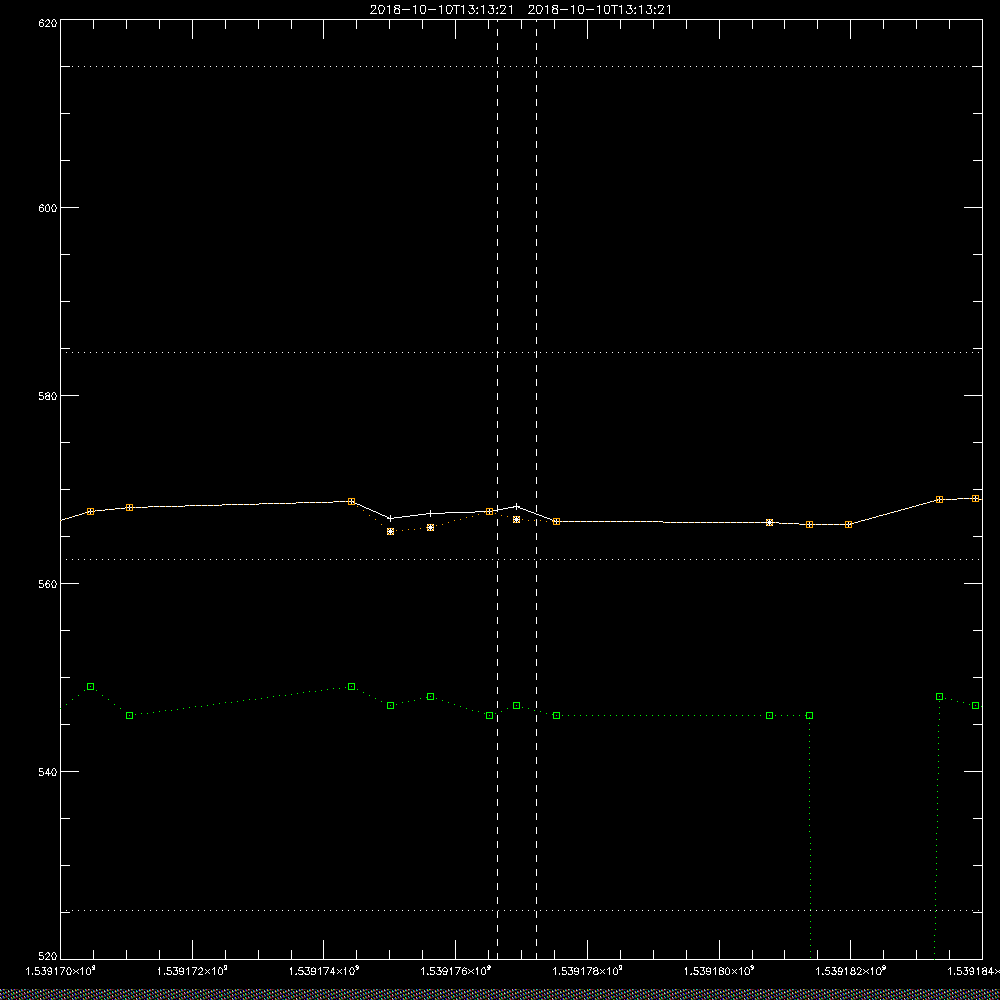Click the lowest orange marker in the dip
Screen dimensions: 1000x1000
[x=390, y=531]
